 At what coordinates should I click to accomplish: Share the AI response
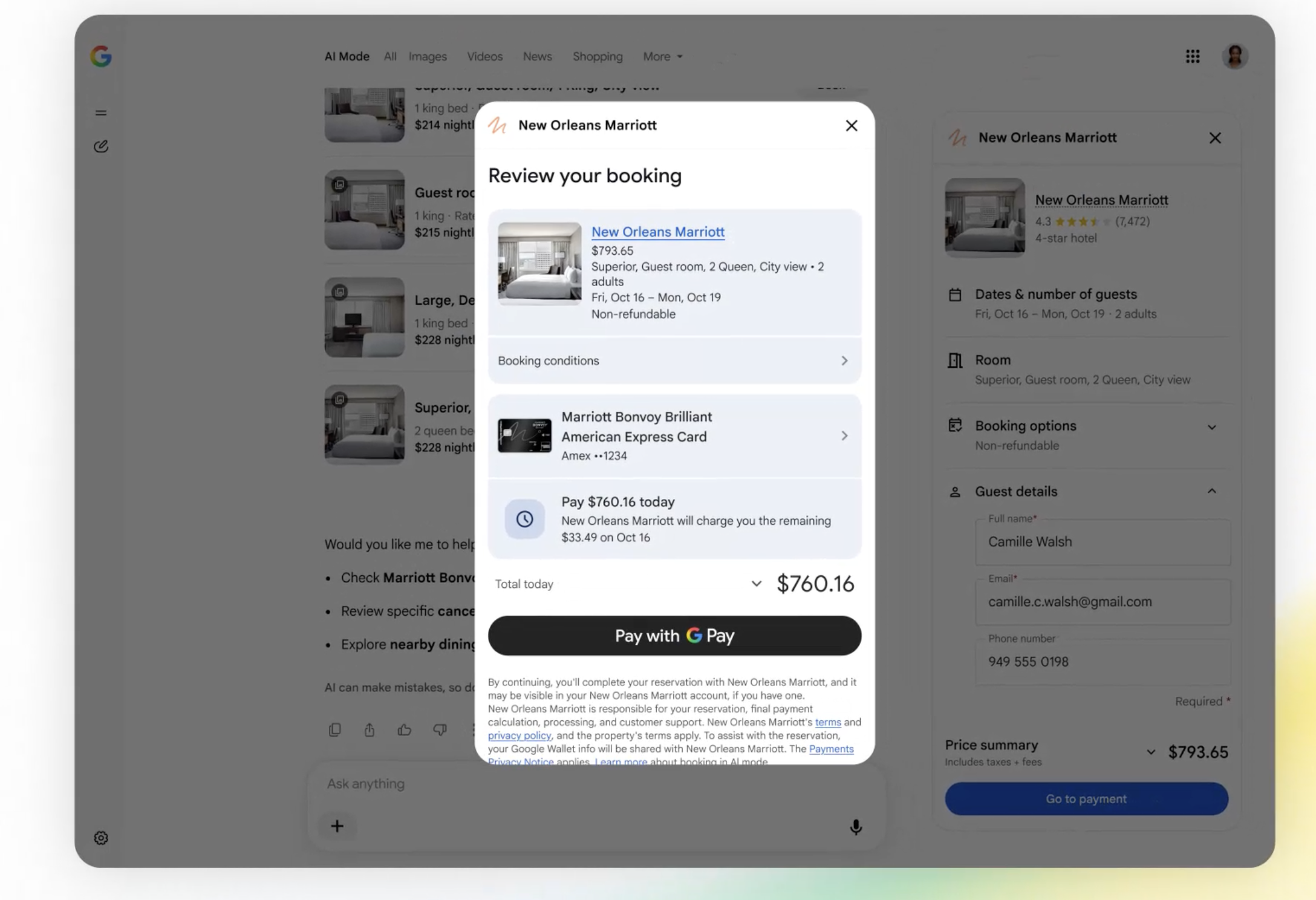tap(370, 730)
